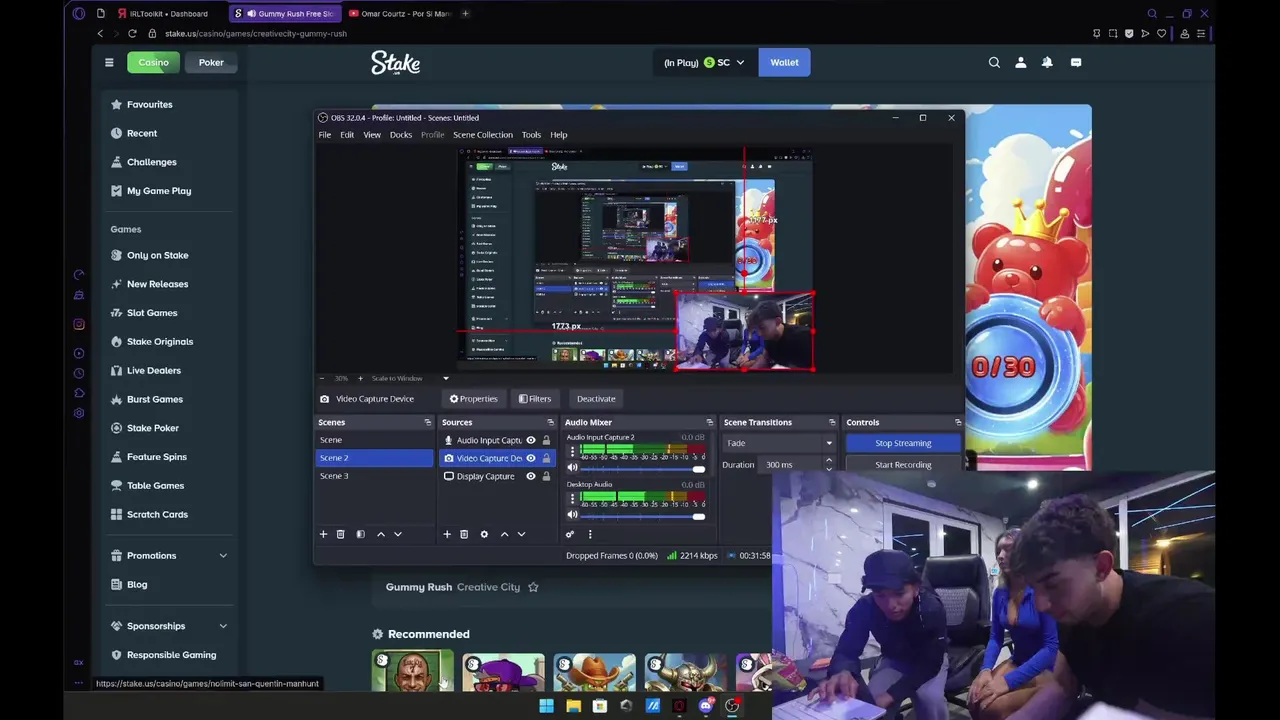The width and height of the screenshot is (1280, 720).
Task: Favourite Gummy Rush with the star icon
Action: point(533,587)
